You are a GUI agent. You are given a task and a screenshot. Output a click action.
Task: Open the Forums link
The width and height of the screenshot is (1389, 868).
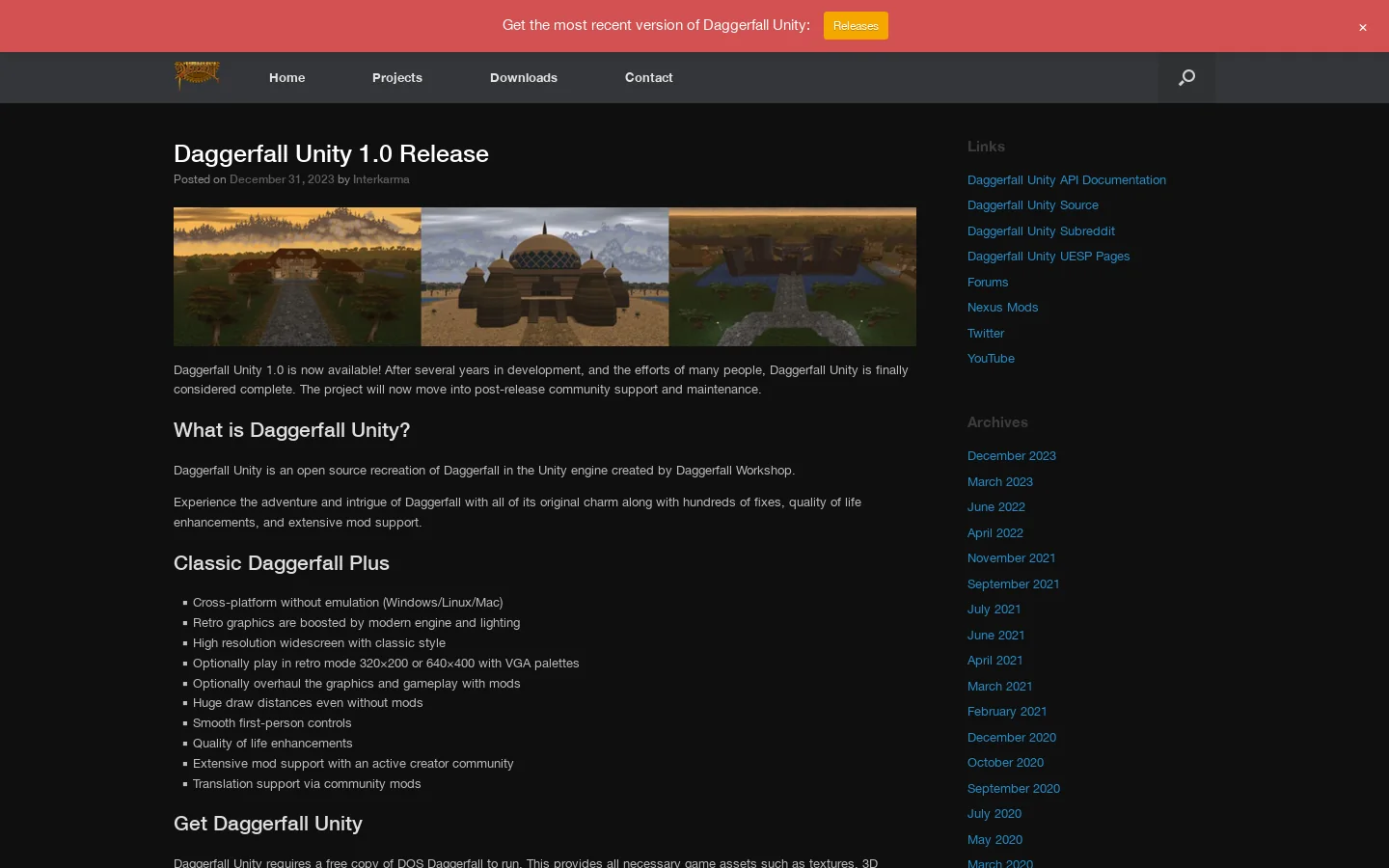click(x=988, y=283)
